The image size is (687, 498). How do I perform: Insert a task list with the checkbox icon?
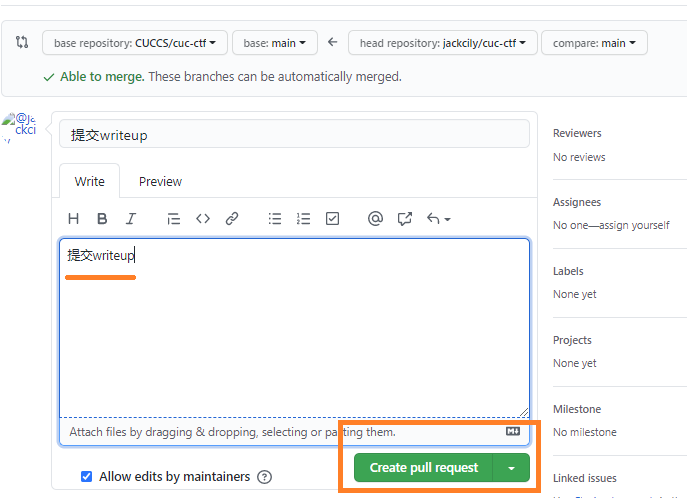[x=333, y=219]
